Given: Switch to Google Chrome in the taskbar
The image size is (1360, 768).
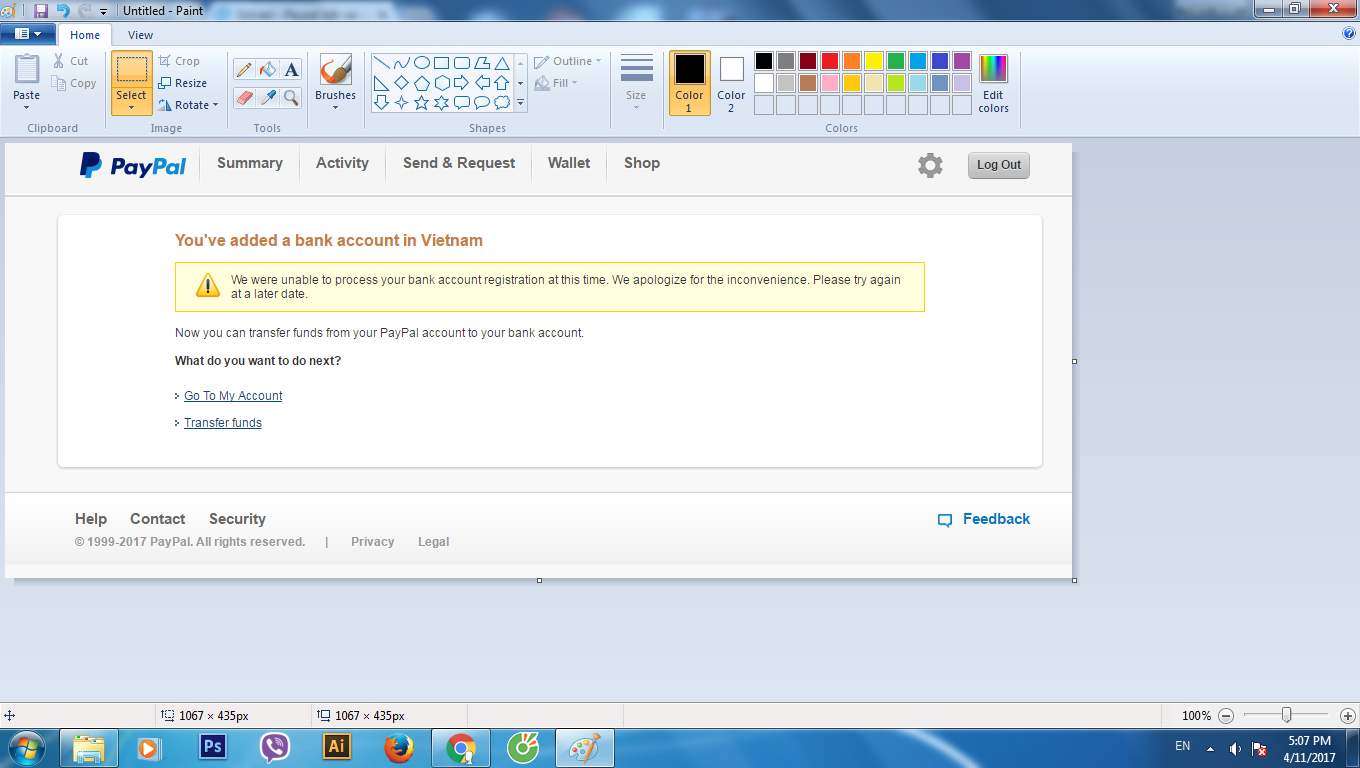Looking at the screenshot, I should [461, 747].
